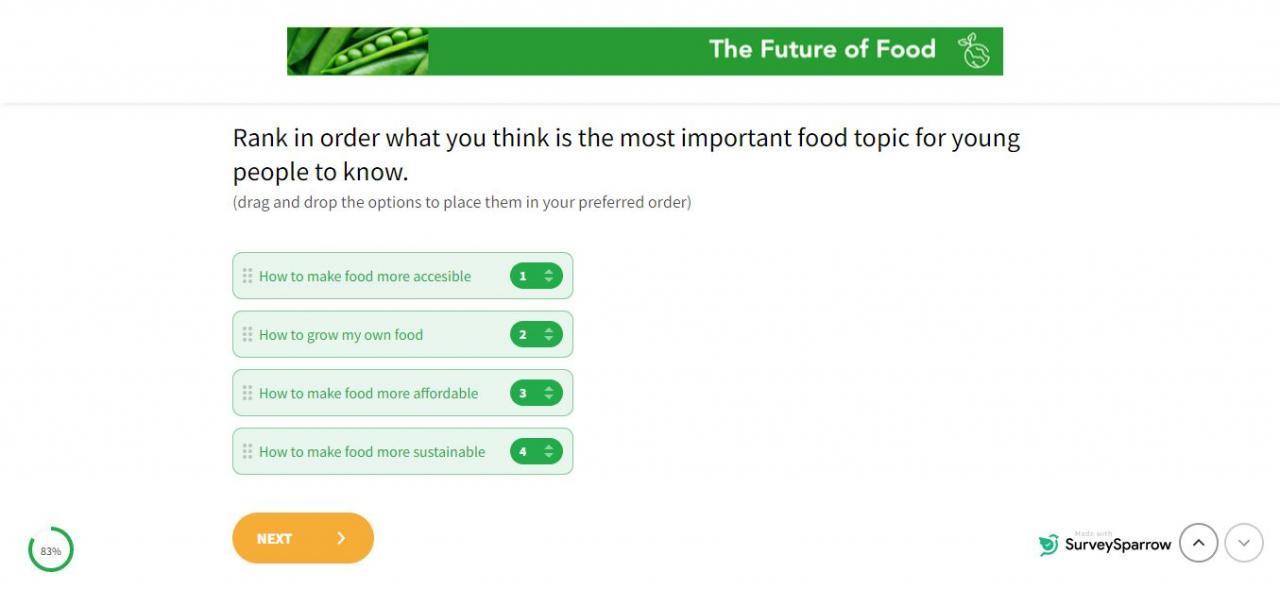This screenshot has height=589, width=1280.
Task: Select the 'How to grow my own food' option
Action: (341, 335)
